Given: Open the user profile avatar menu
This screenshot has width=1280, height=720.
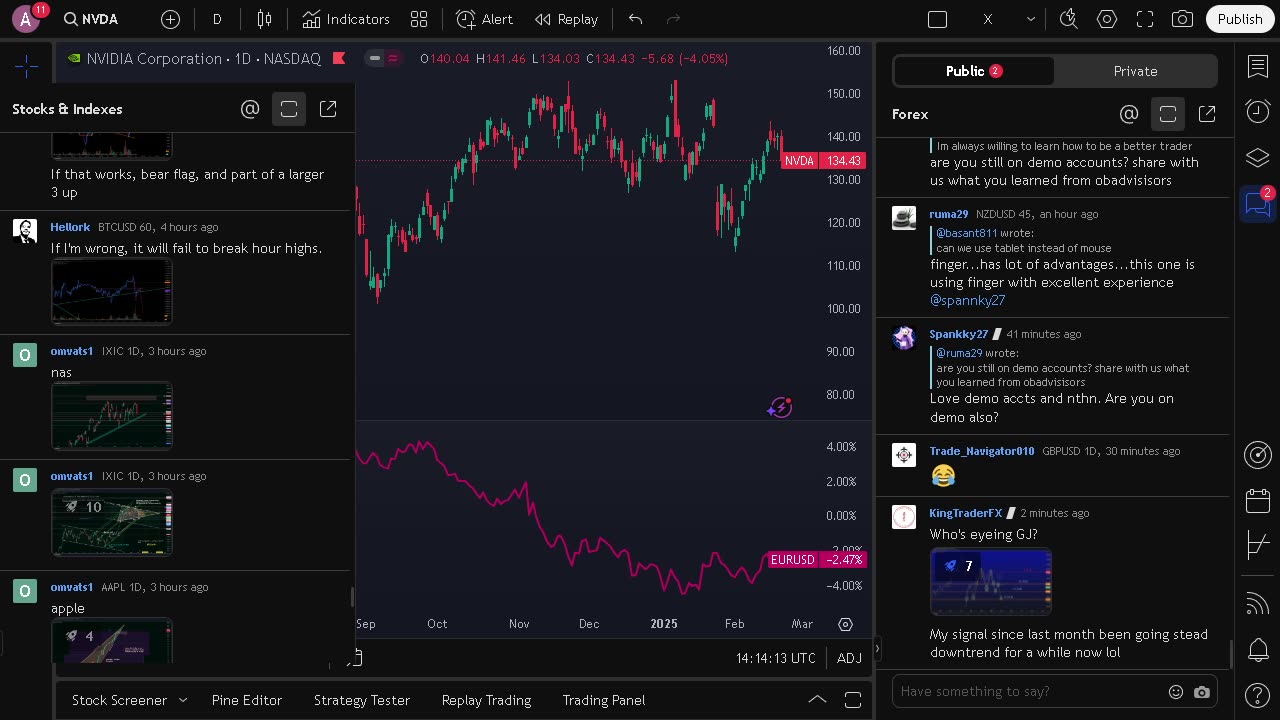Looking at the screenshot, I should [x=26, y=19].
